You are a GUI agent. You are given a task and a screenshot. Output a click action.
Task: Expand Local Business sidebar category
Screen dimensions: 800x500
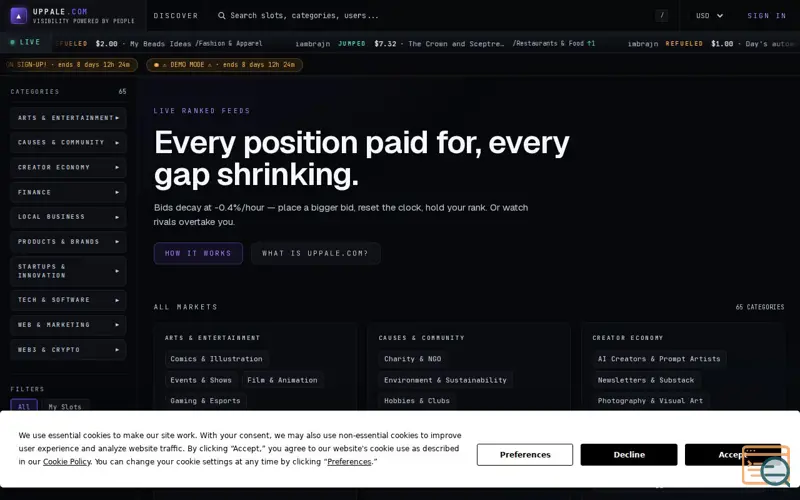[x=68, y=217]
